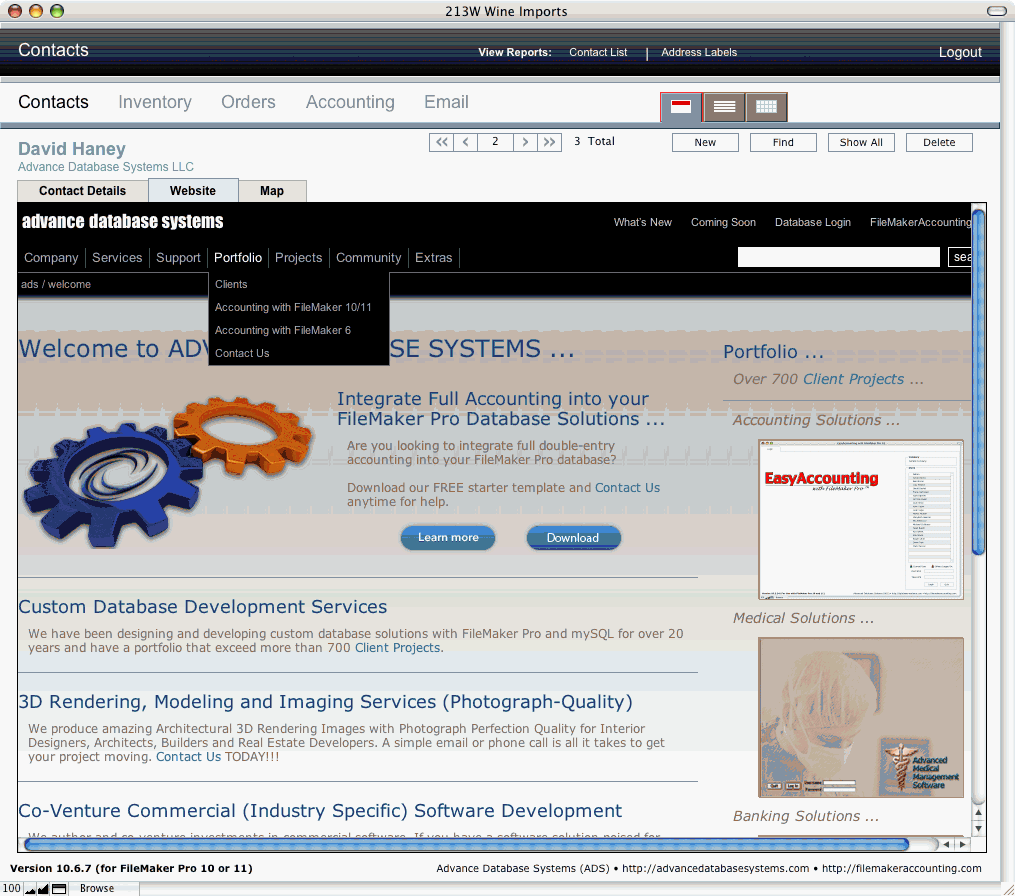Go to first record arrow
This screenshot has height=896, width=1015.
(x=441, y=142)
